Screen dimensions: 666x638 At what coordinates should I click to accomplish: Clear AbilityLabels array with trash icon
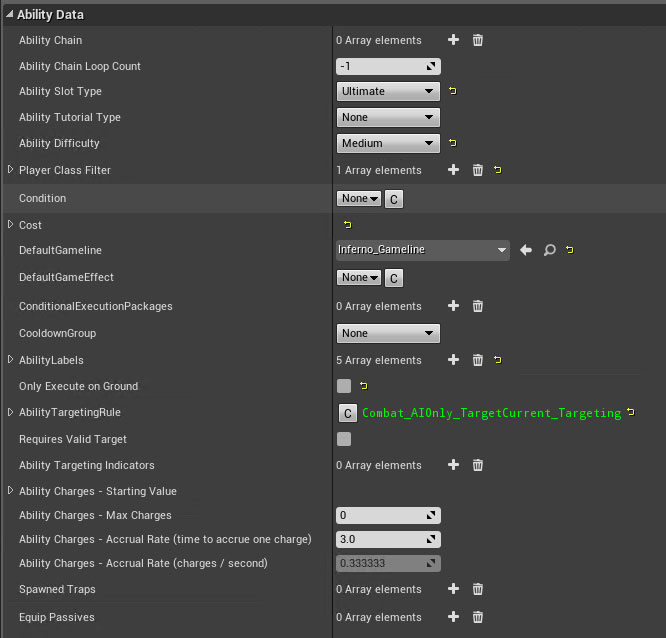(x=478, y=360)
